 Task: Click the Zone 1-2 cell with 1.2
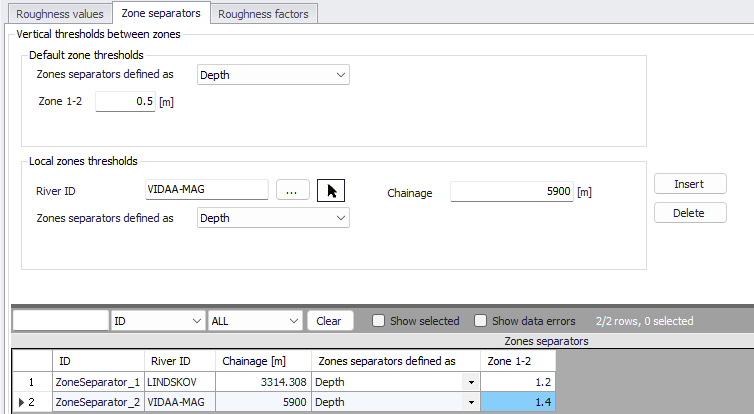[518, 382]
